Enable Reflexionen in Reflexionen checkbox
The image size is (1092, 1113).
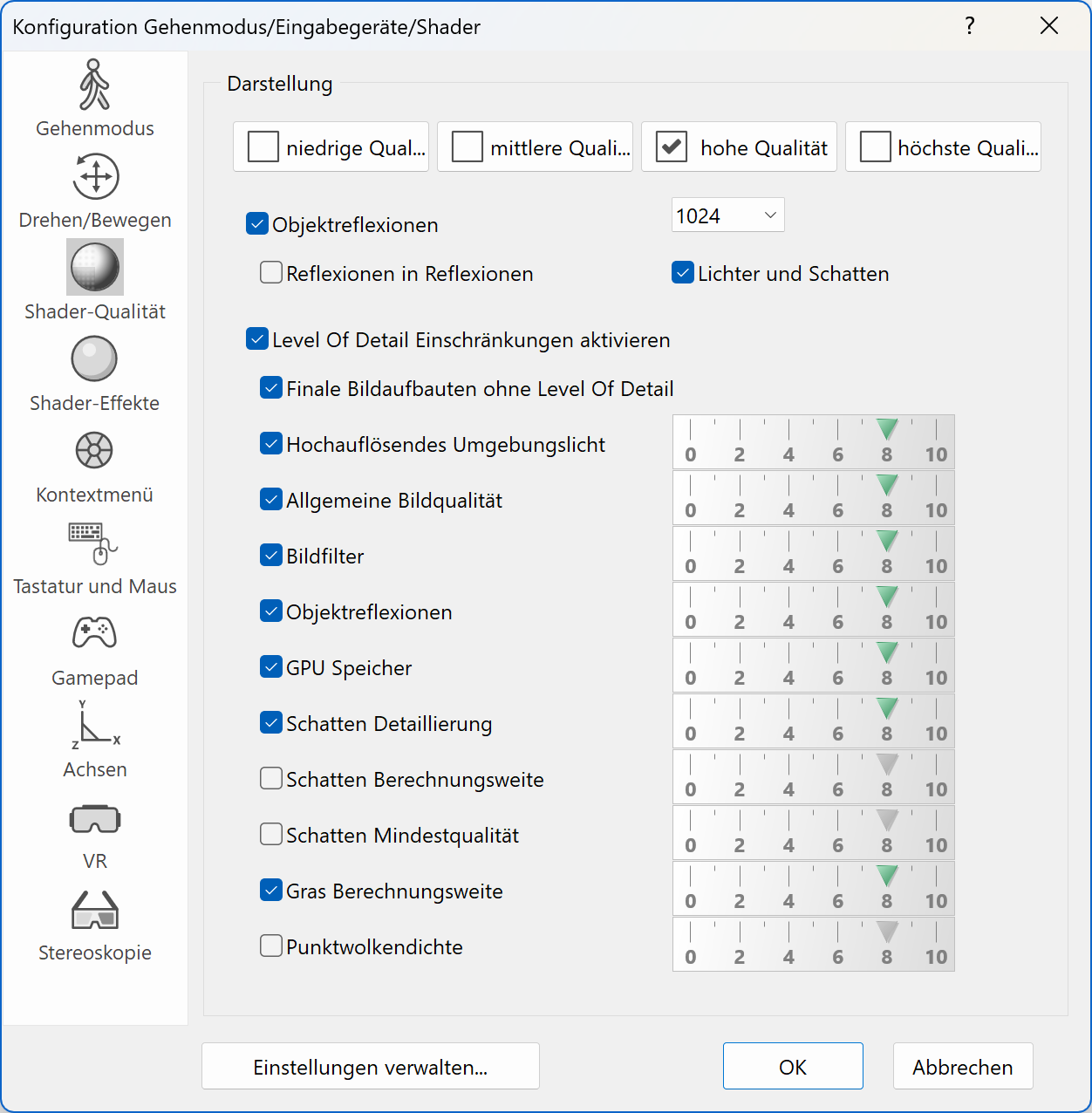pyautogui.click(x=271, y=273)
